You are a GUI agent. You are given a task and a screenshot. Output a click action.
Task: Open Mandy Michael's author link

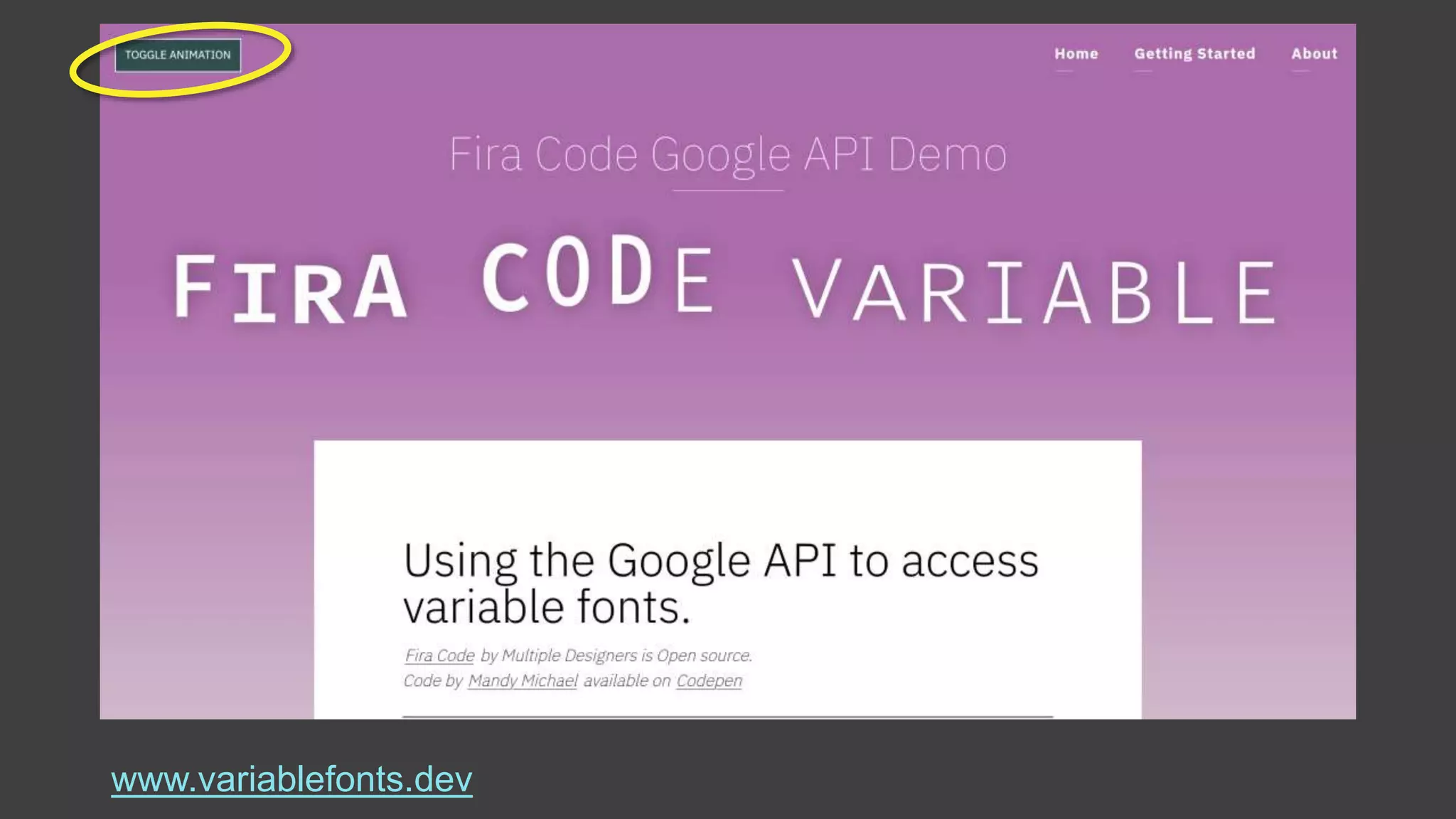coord(523,681)
